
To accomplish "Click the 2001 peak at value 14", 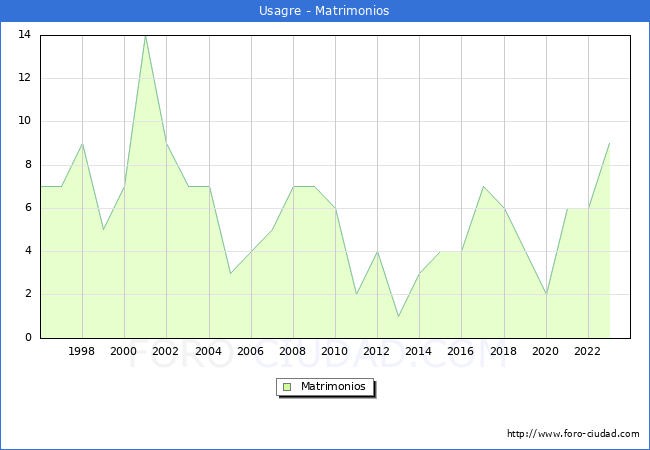I will point(145,35).
